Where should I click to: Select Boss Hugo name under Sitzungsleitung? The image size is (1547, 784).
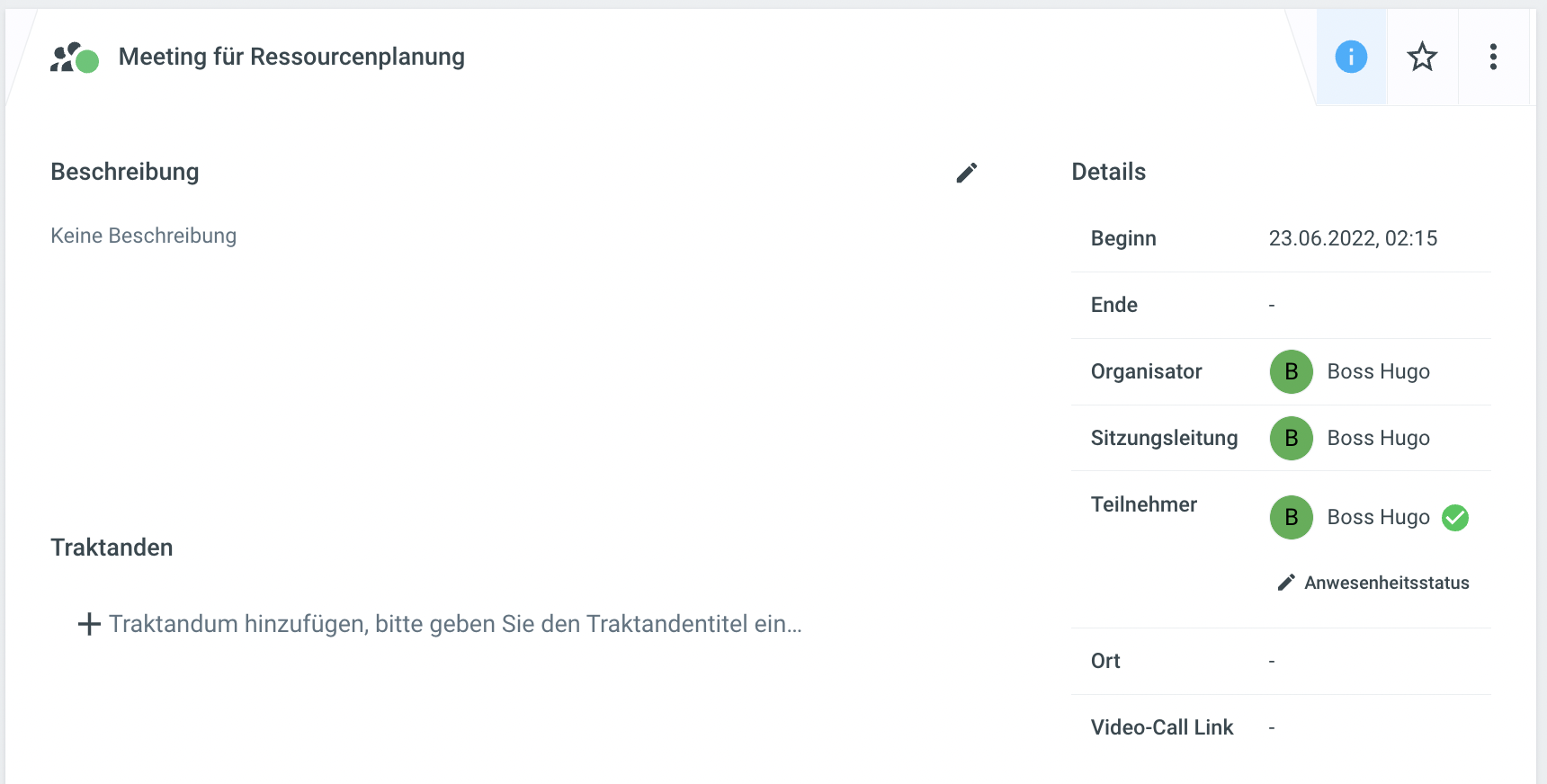click(1378, 438)
